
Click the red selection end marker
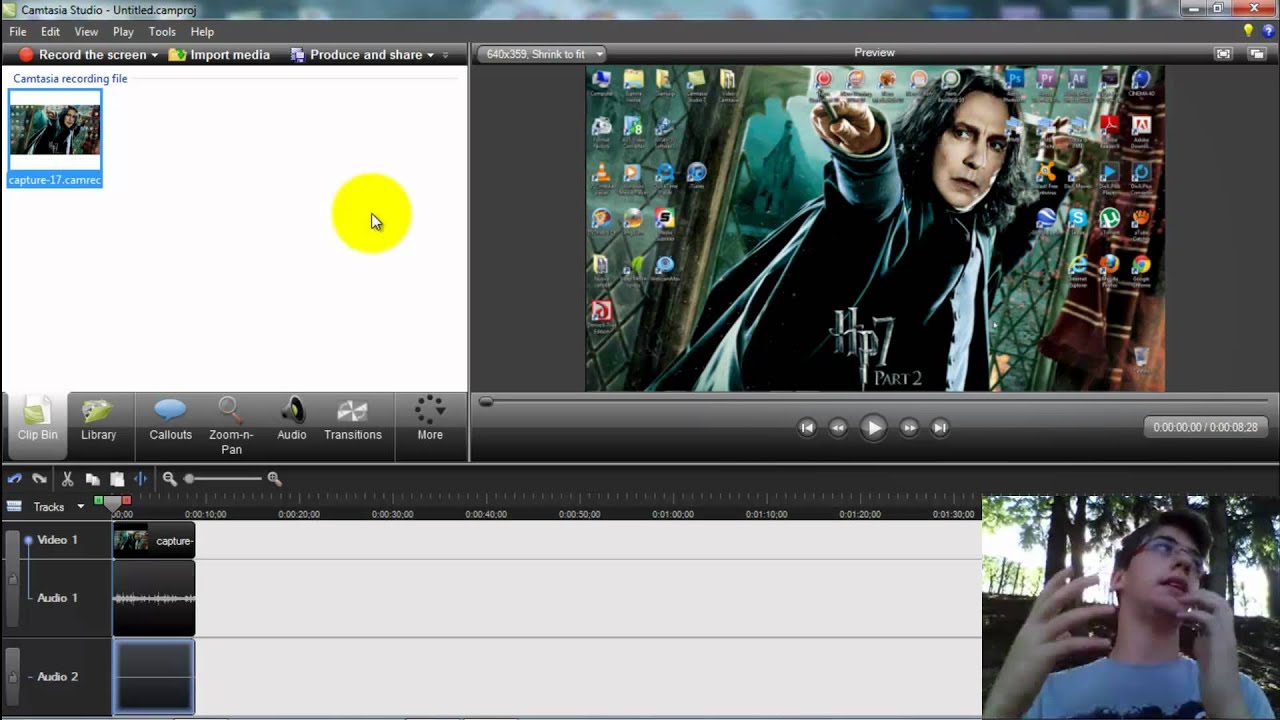126,500
